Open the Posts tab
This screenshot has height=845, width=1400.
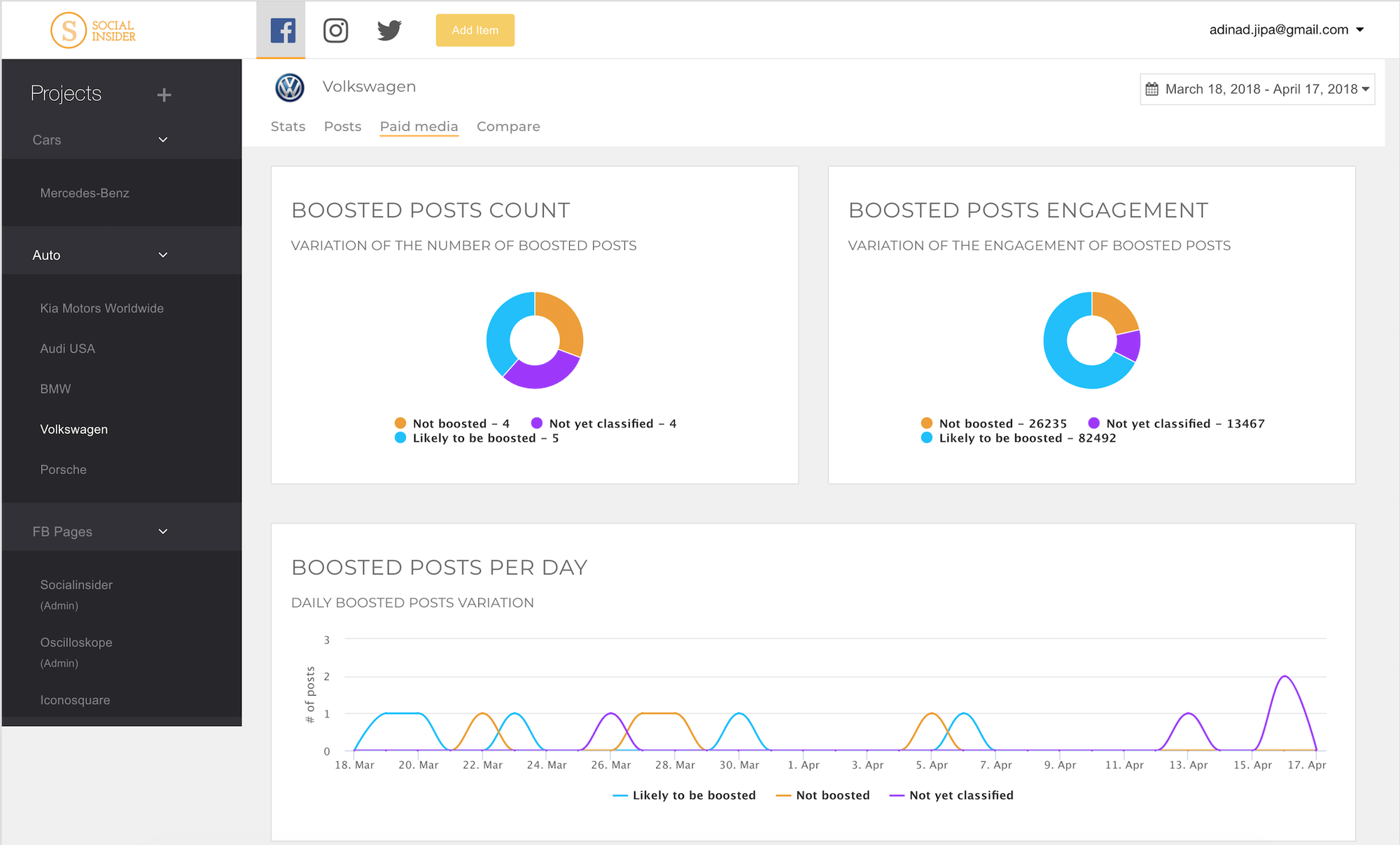[343, 127]
